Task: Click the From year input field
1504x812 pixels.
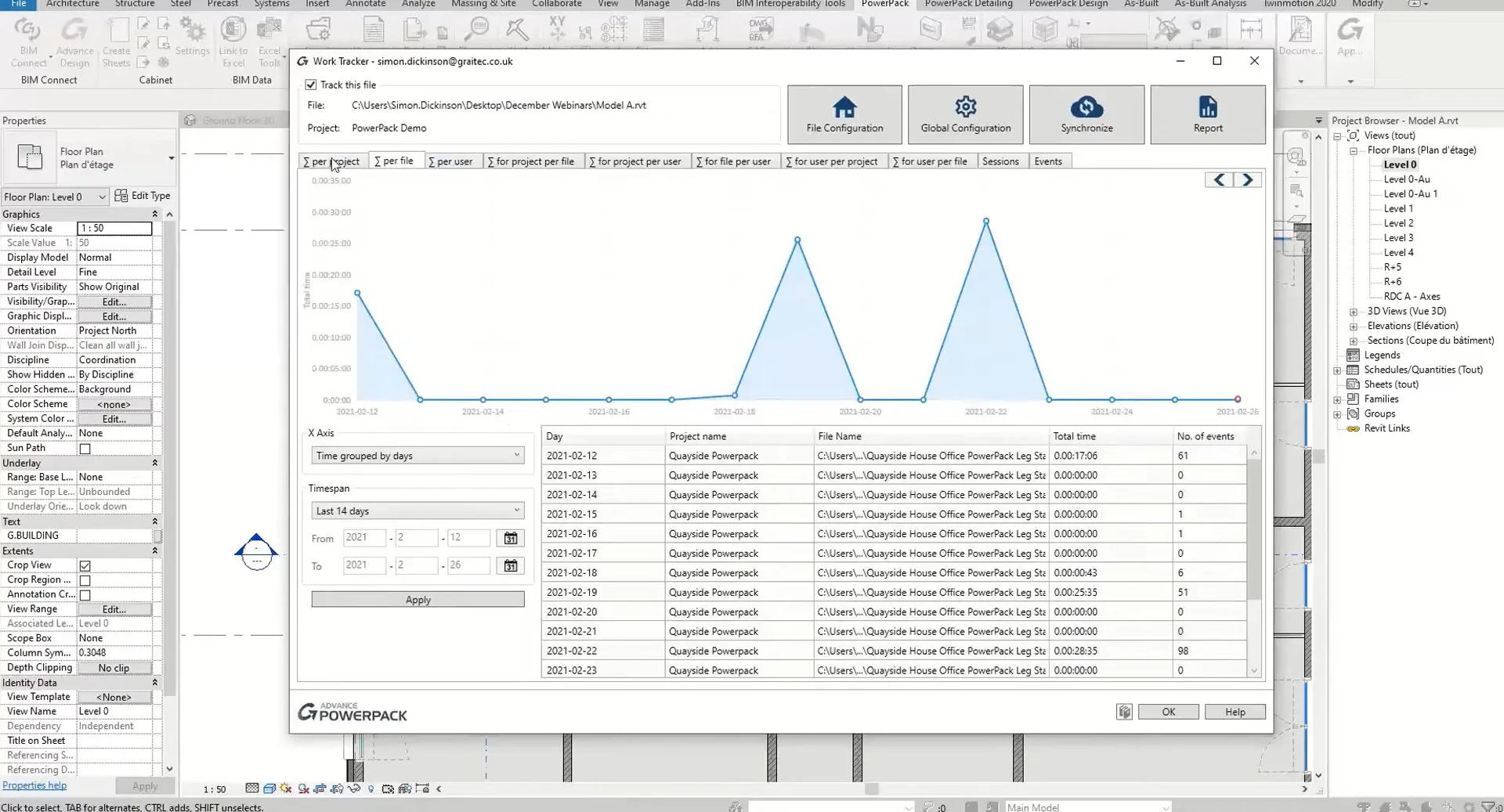Action: pyautogui.click(x=363, y=538)
